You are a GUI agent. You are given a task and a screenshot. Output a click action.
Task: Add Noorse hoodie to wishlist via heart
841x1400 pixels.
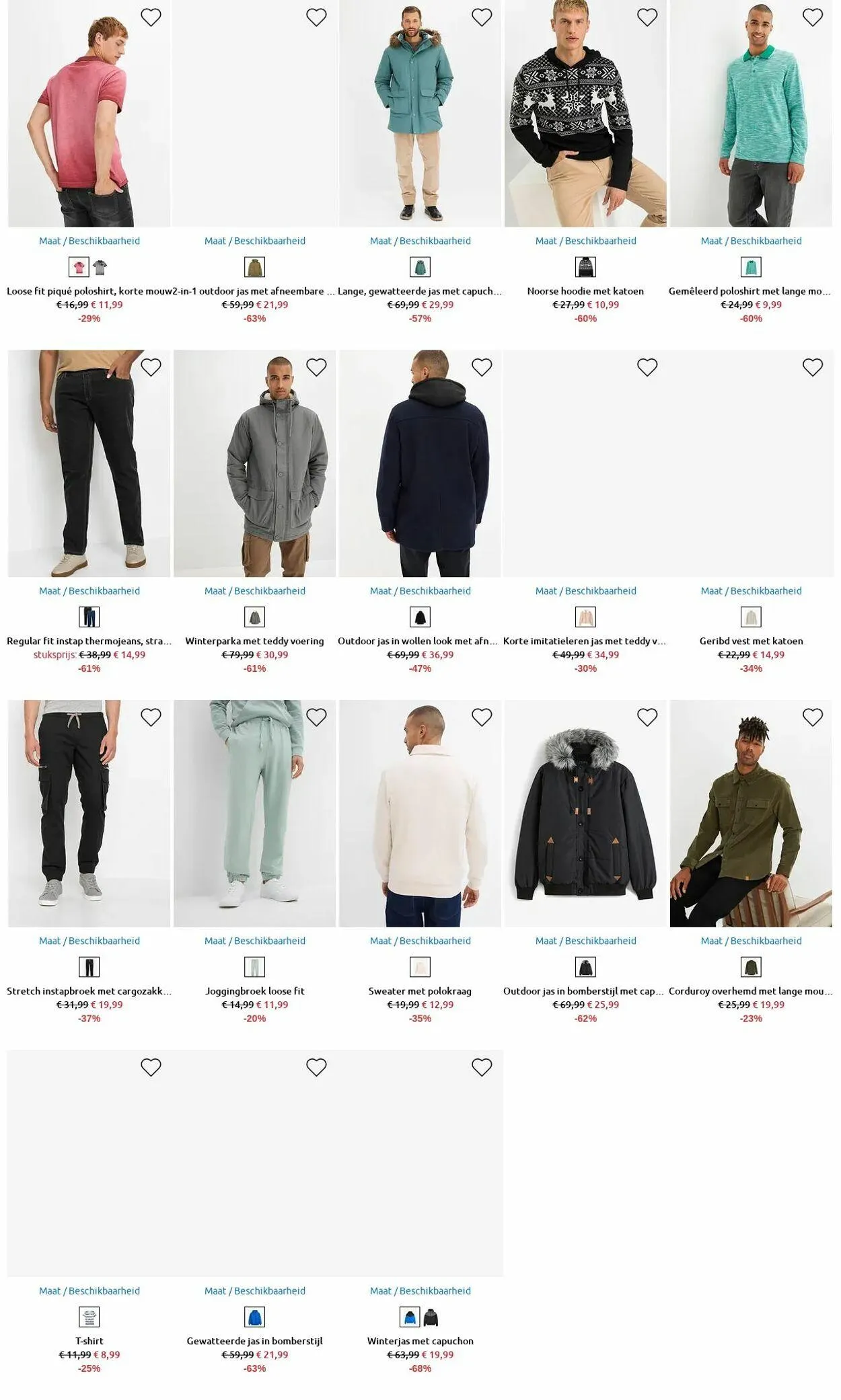click(x=647, y=17)
